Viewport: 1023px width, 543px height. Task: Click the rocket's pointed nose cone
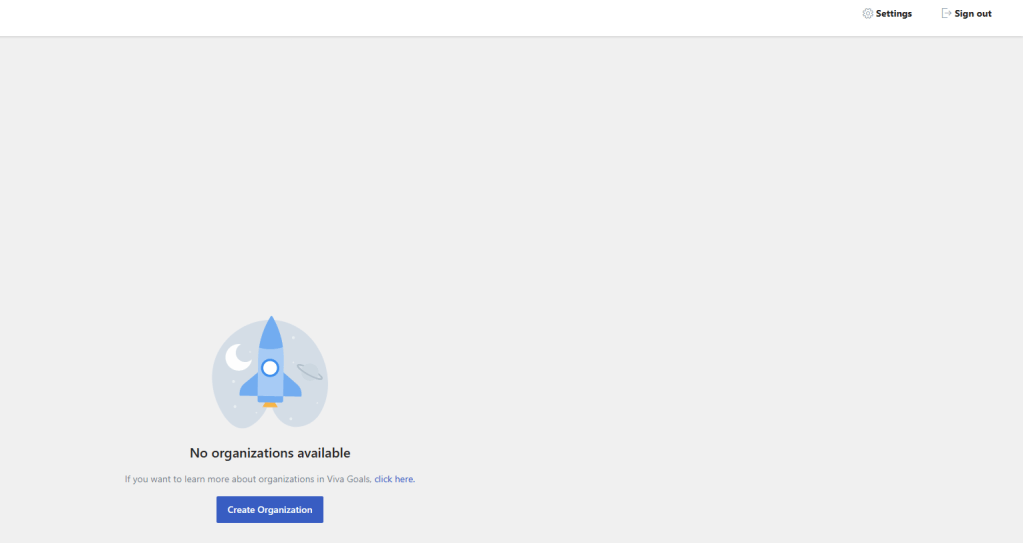click(270, 331)
